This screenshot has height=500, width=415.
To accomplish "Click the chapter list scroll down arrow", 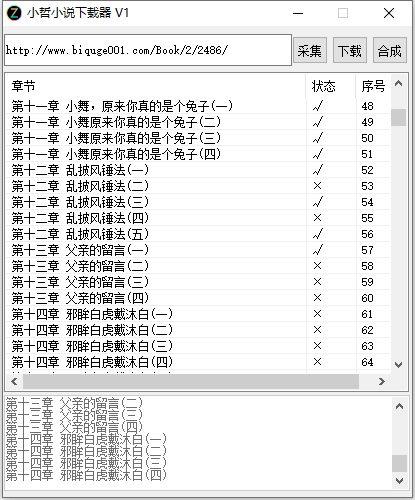I will 398,365.
